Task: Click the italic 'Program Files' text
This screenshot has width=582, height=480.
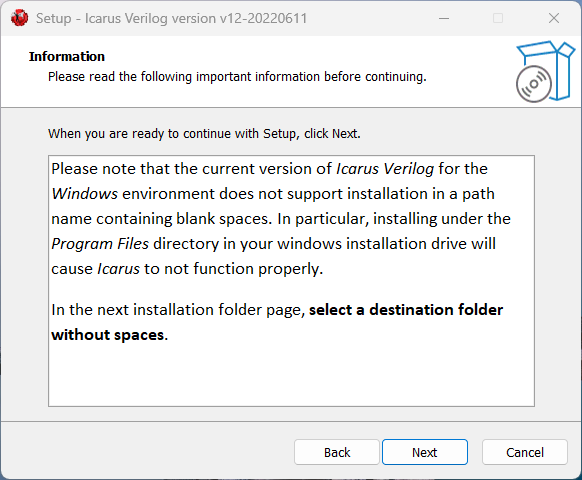Action: [x=100, y=244]
